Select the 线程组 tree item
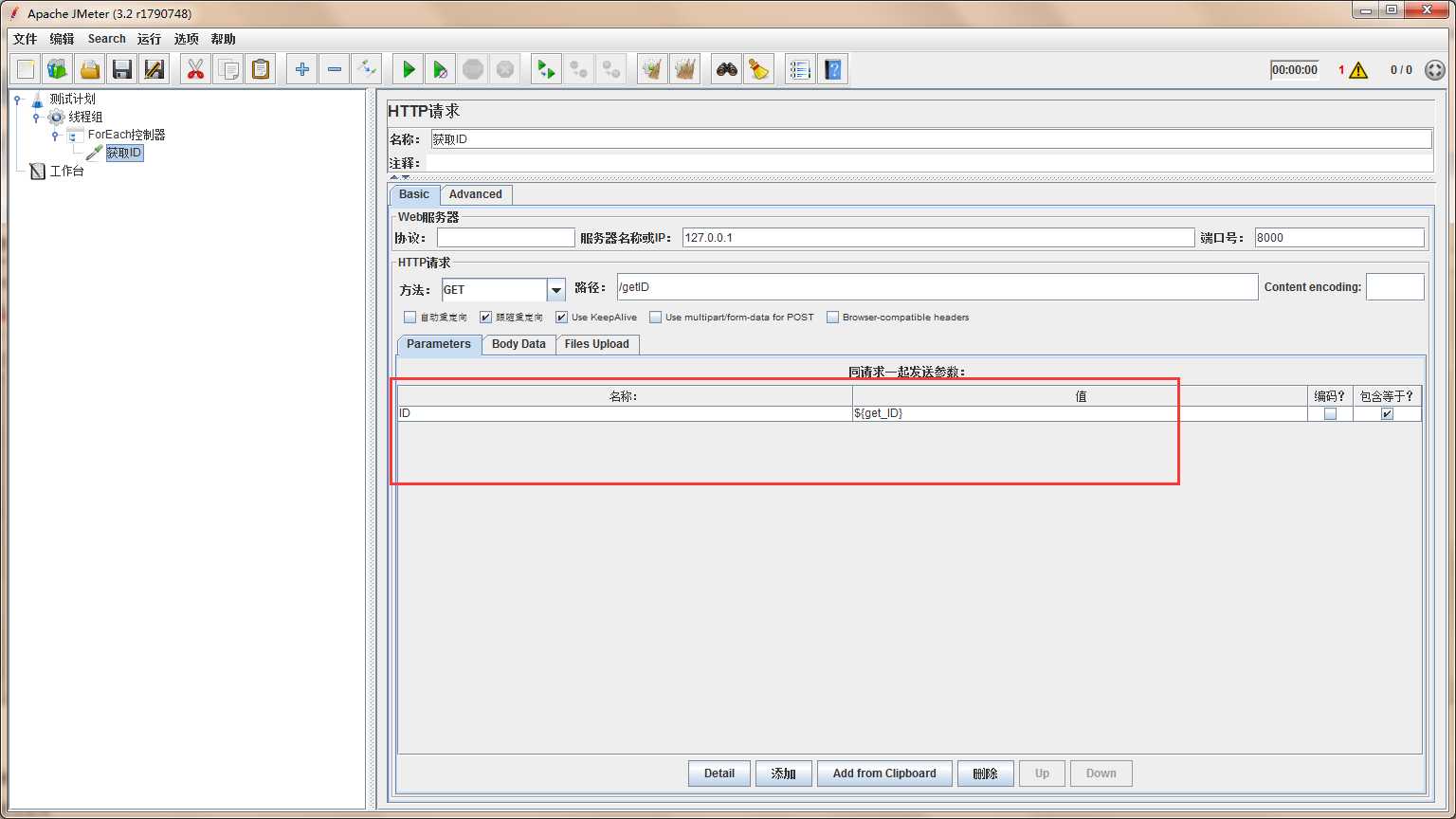Image resolution: width=1456 pixels, height=819 pixels. tap(85, 117)
